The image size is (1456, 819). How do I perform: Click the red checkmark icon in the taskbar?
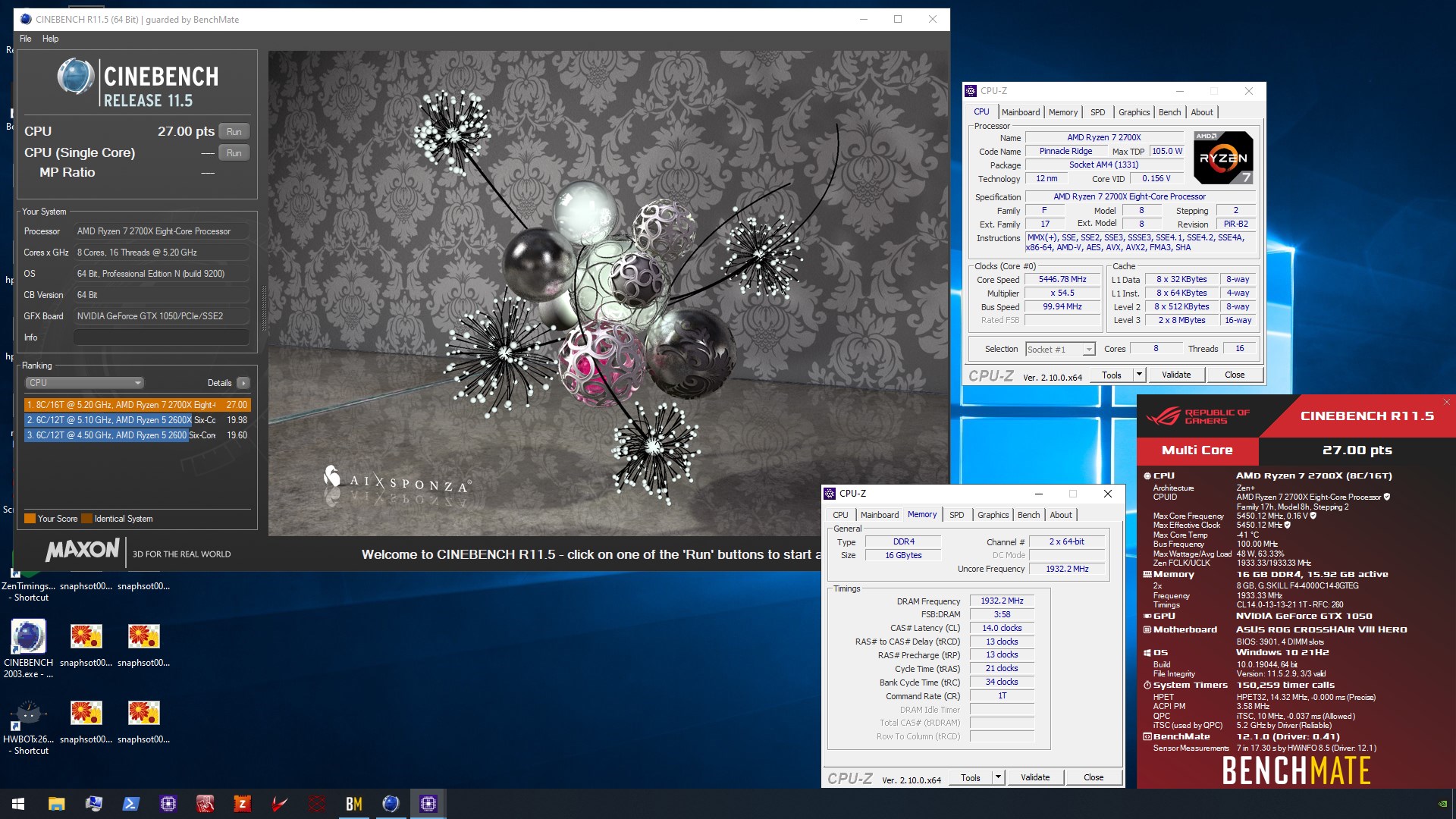tap(279, 804)
